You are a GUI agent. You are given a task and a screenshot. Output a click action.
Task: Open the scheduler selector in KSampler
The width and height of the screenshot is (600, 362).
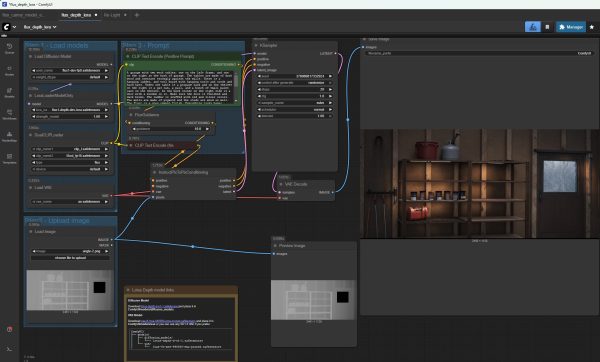click(295, 109)
